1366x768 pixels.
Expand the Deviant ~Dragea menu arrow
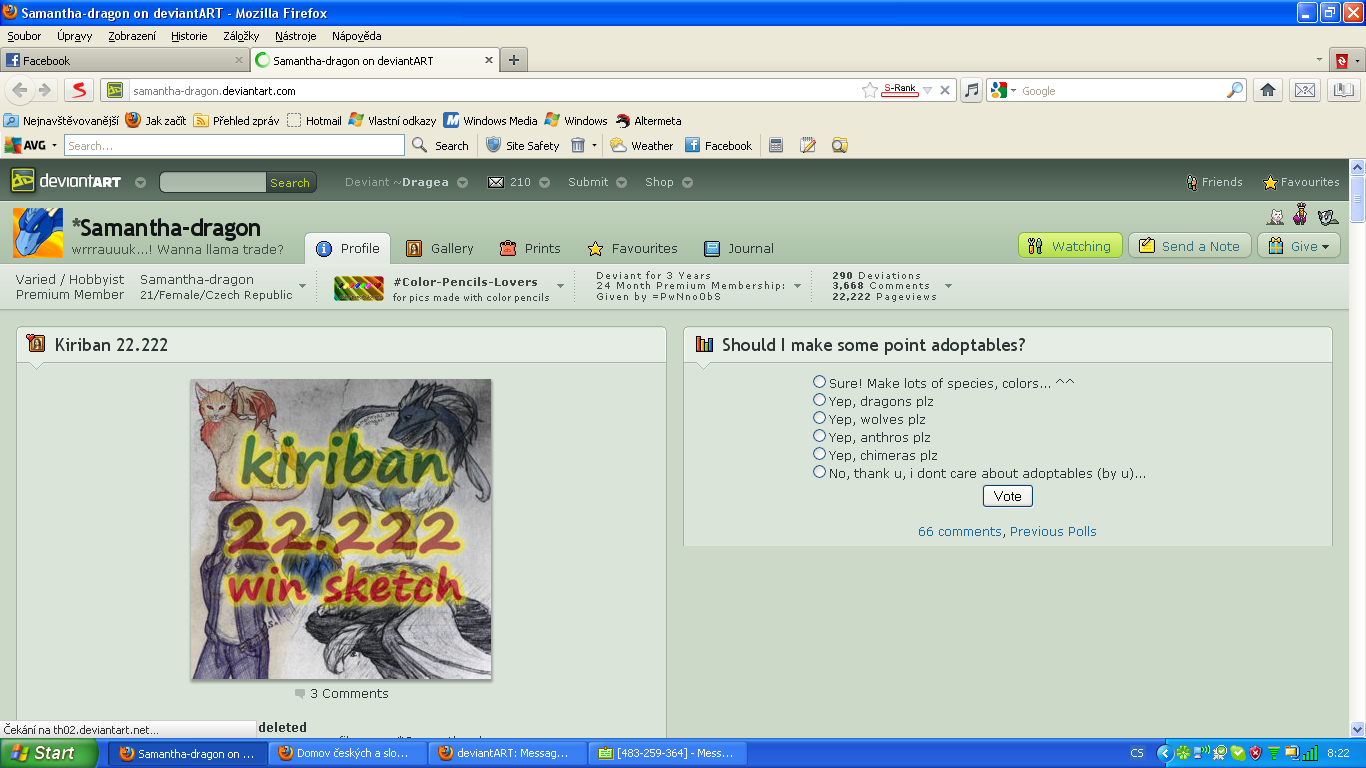pyautogui.click(x=461, y=183)
